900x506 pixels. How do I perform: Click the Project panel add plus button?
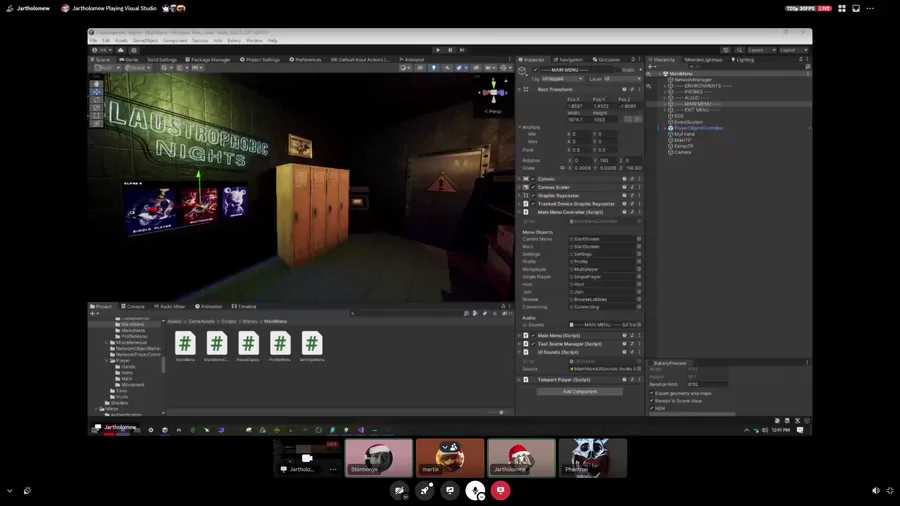(x=93, y=313)
